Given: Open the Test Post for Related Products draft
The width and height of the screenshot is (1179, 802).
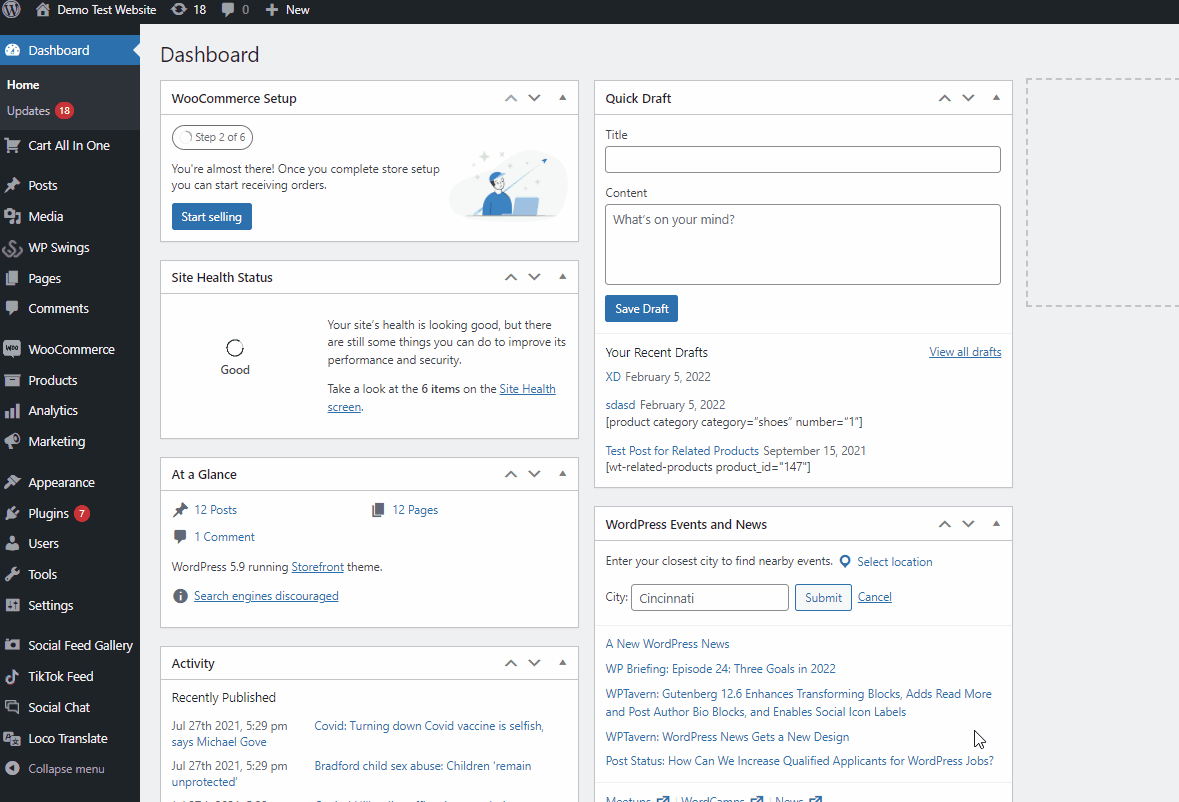Looking at the screenshot, I should click(x=682, y=451).
